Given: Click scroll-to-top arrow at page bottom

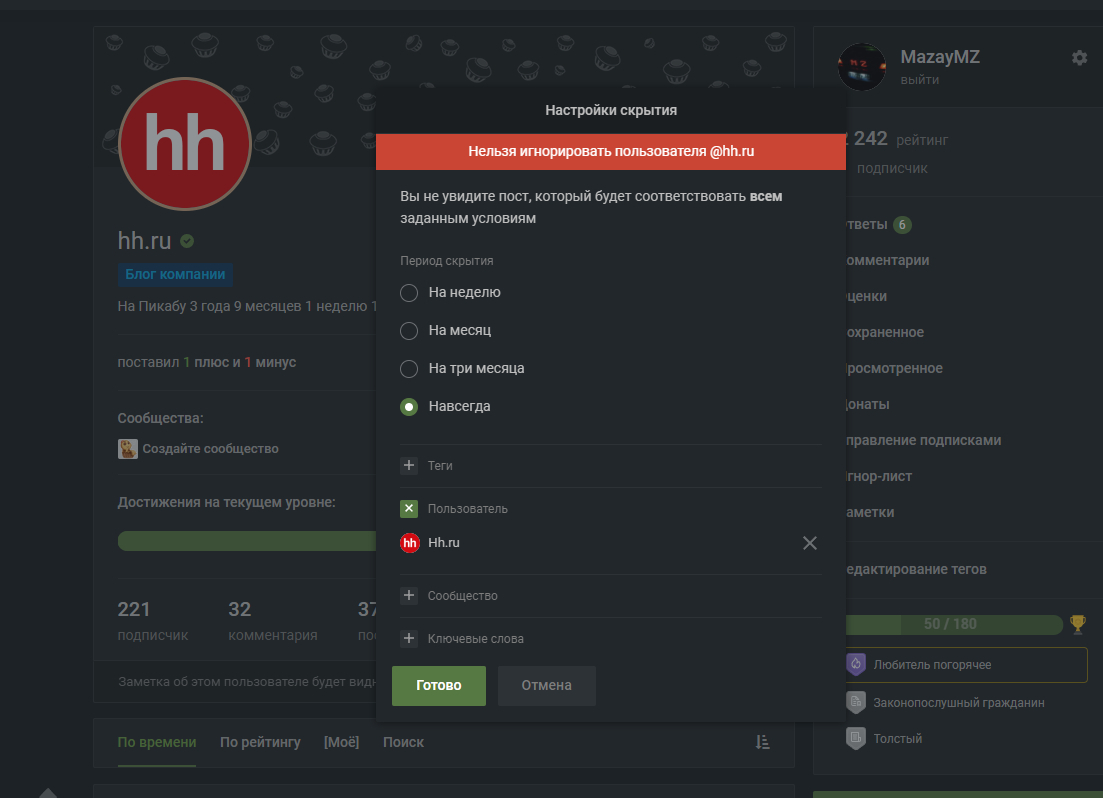Looking at the screenshot, I should click(48, 792).
